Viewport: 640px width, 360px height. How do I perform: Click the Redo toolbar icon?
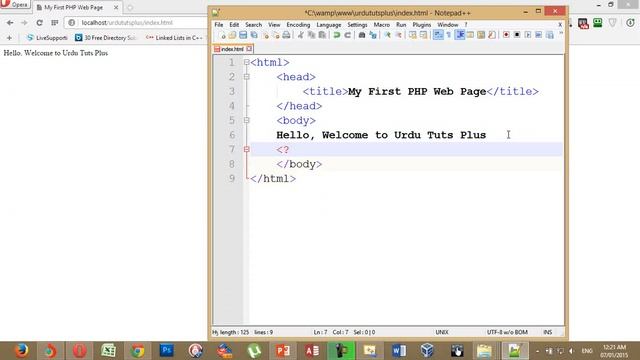coord(347,35)
